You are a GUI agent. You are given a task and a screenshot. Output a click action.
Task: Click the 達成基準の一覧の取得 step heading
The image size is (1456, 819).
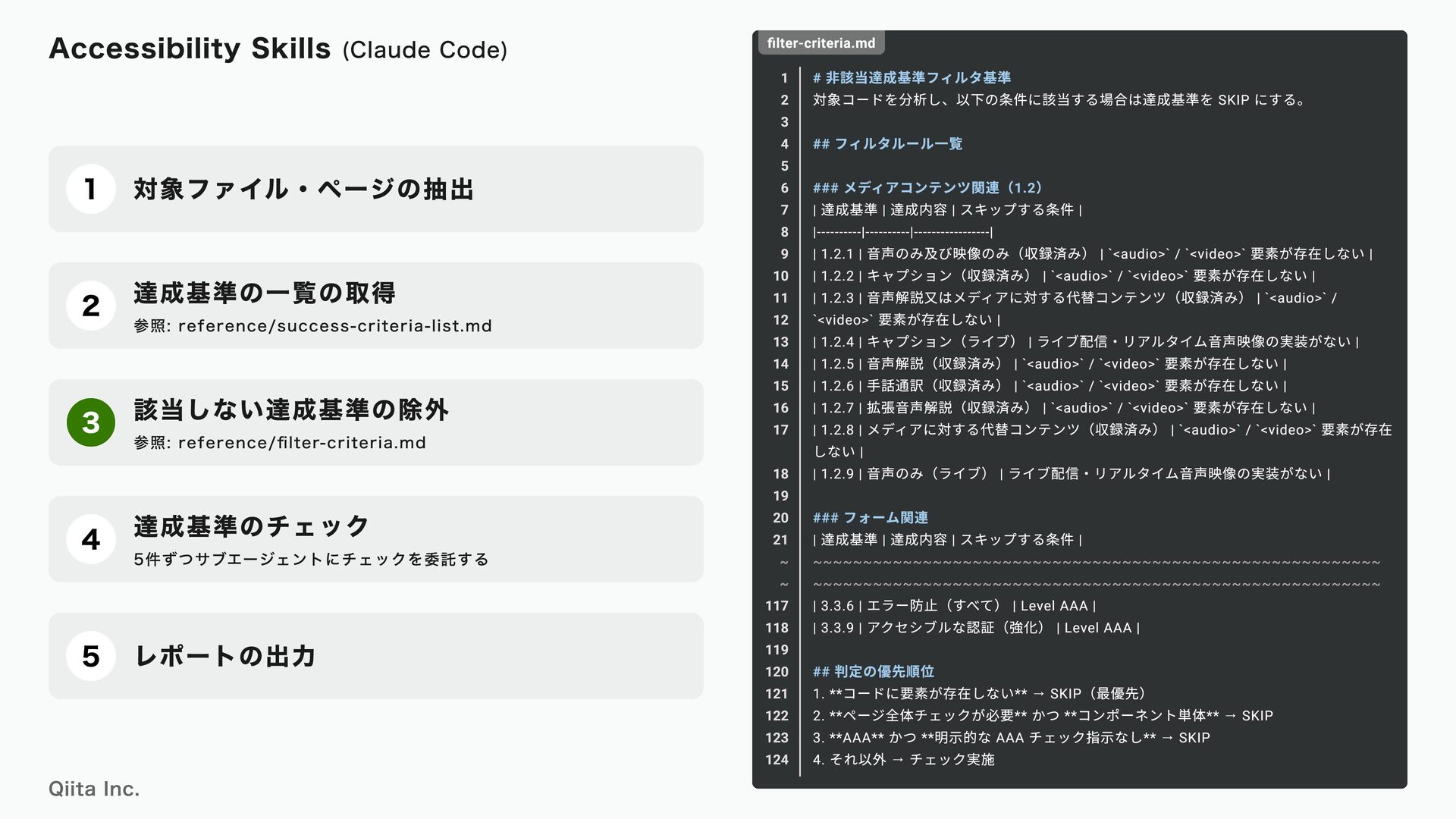click(265, 293)
